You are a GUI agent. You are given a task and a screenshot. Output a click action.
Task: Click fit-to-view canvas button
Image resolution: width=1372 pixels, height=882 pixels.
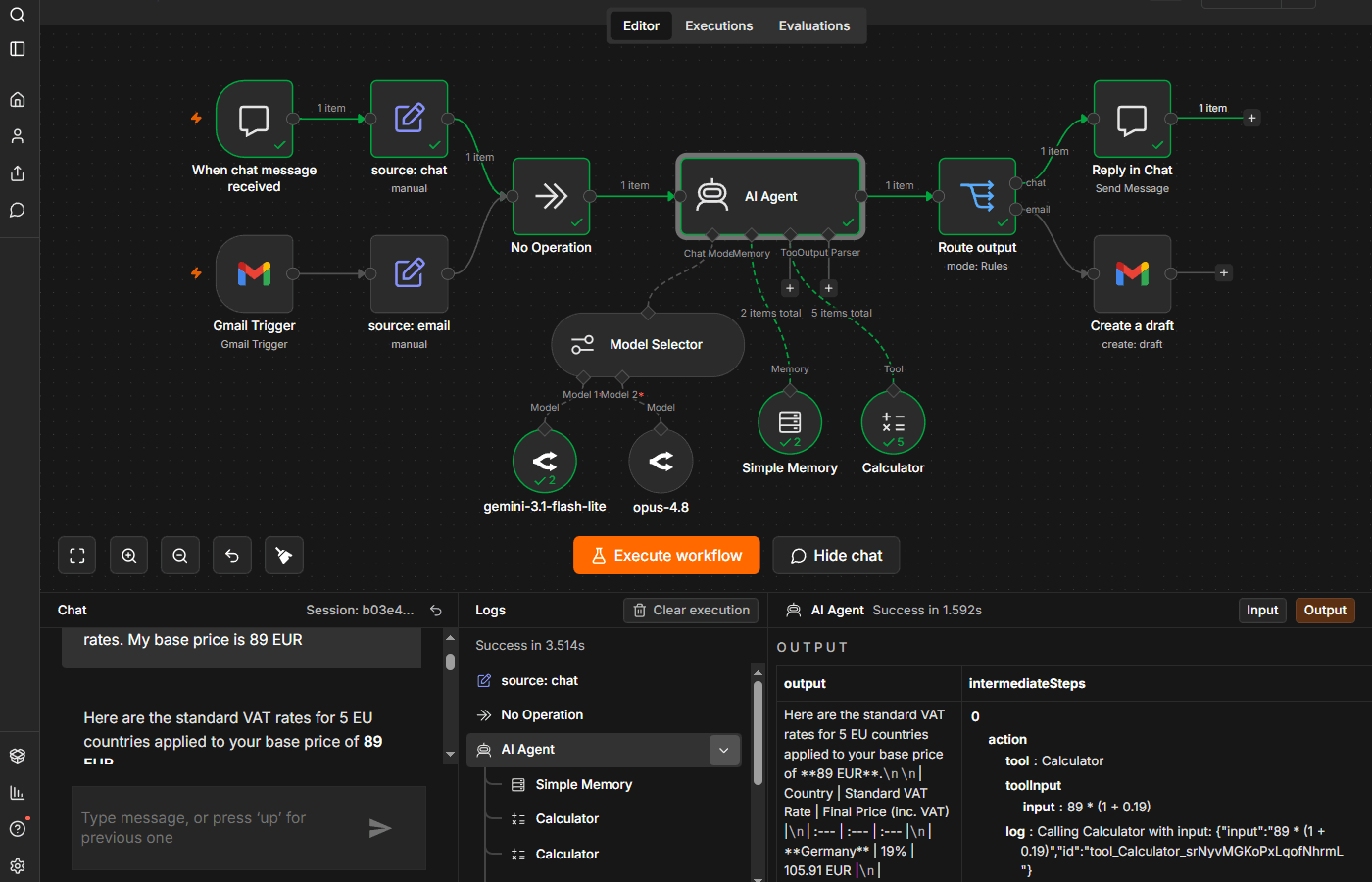(77, 556)
